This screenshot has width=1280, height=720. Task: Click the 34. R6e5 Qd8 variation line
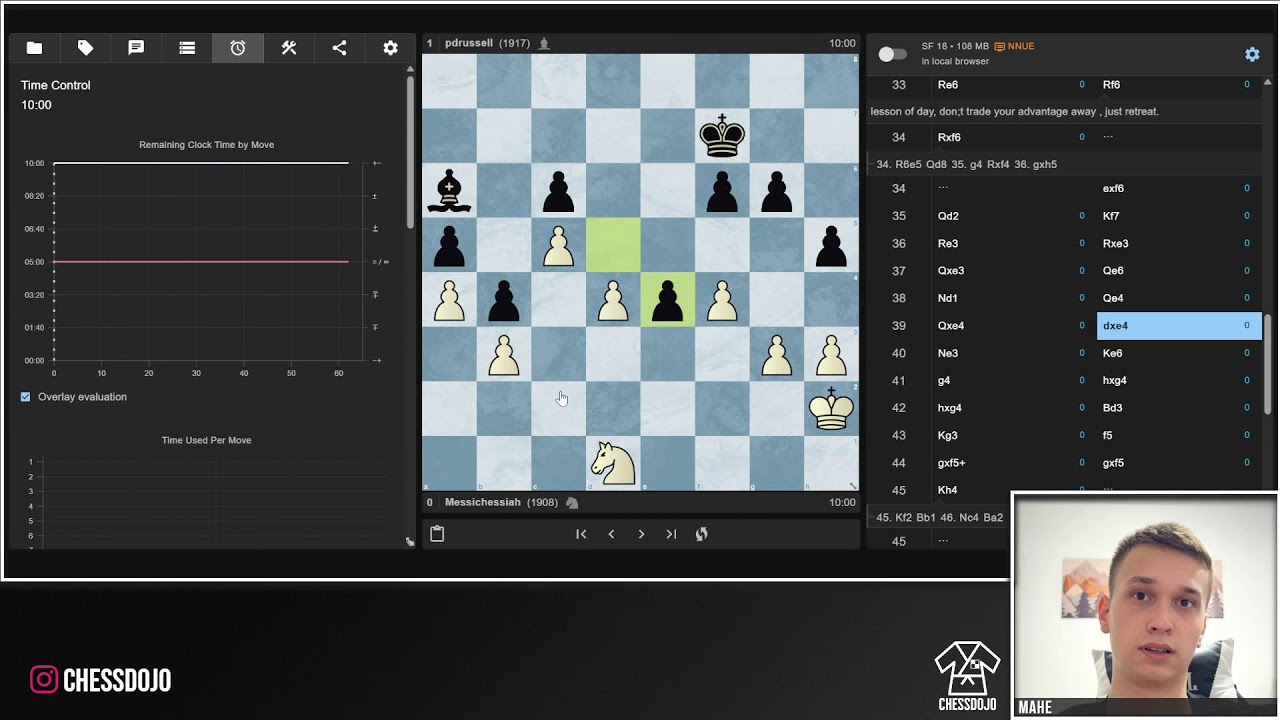coord(966,164)
